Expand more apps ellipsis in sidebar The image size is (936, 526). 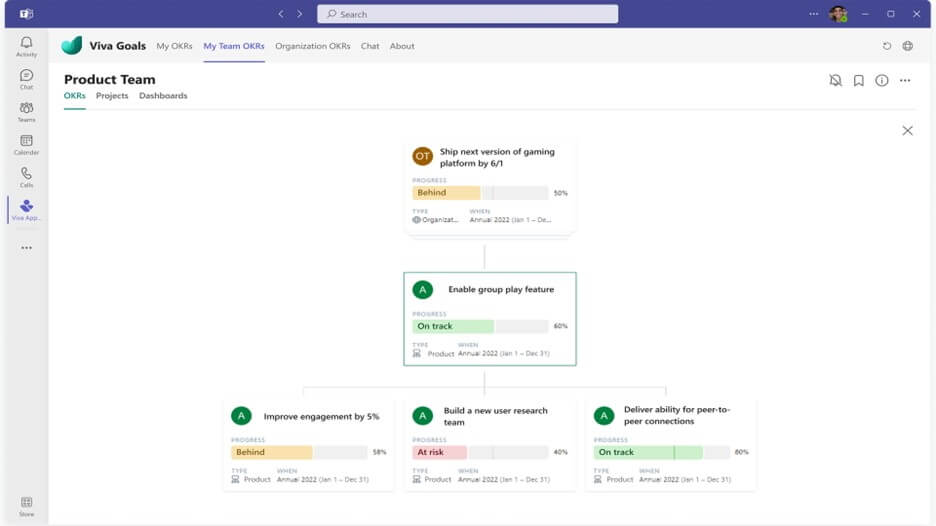[x=26, y=248]
